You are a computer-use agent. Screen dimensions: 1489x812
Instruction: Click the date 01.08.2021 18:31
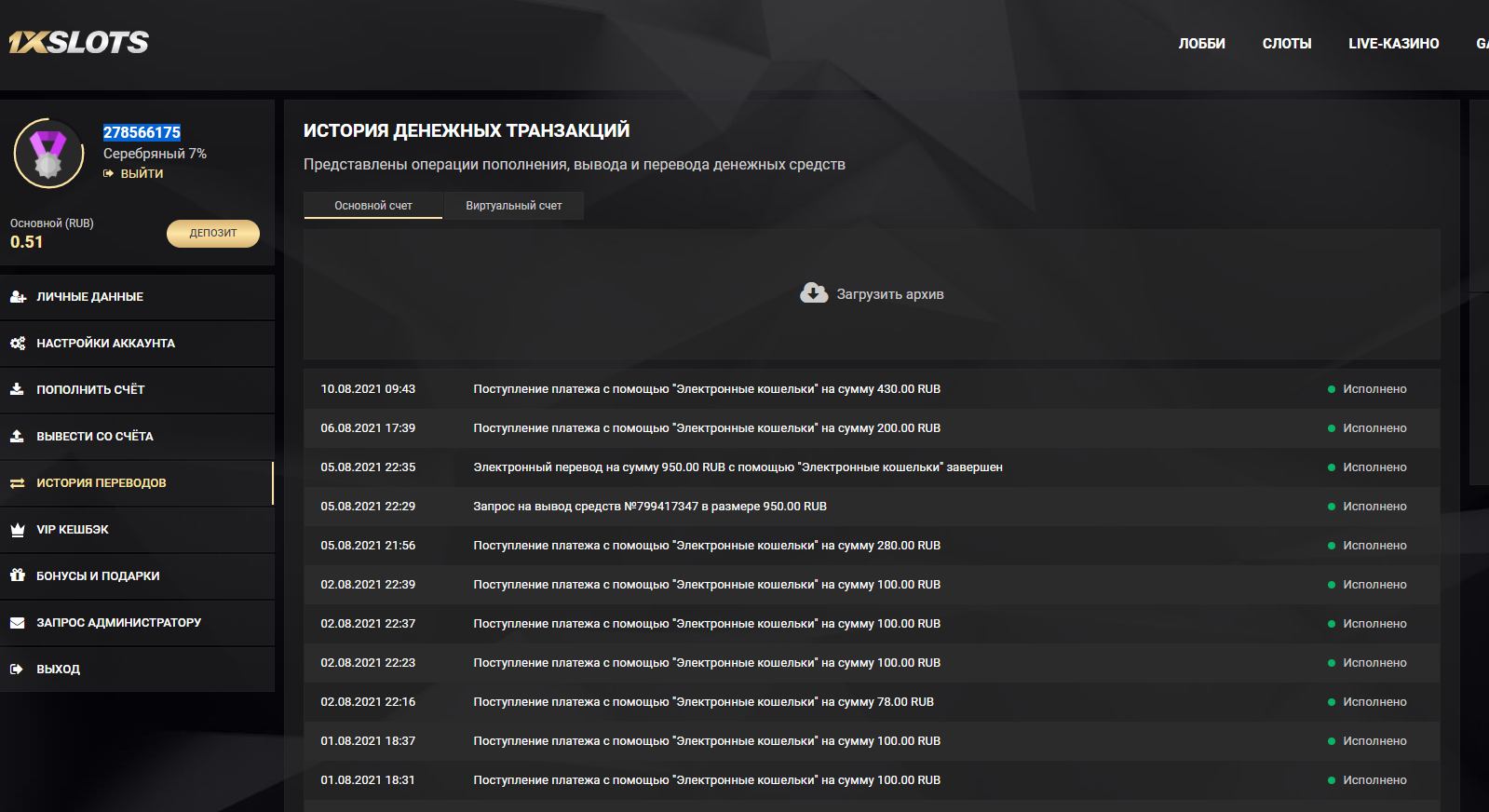click(x=368, y=780)
